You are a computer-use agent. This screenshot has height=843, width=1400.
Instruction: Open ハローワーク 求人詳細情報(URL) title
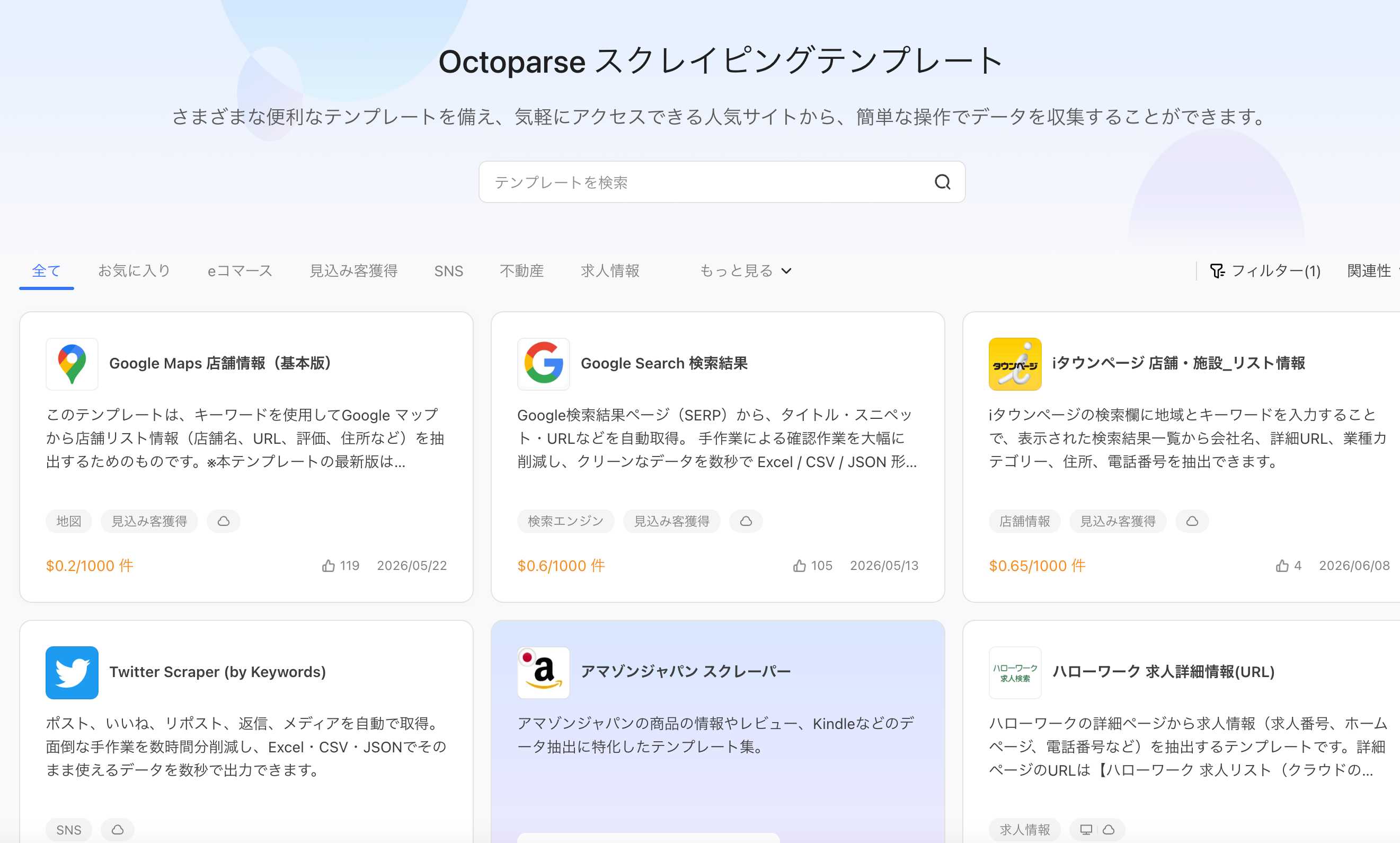(1164, 672)
